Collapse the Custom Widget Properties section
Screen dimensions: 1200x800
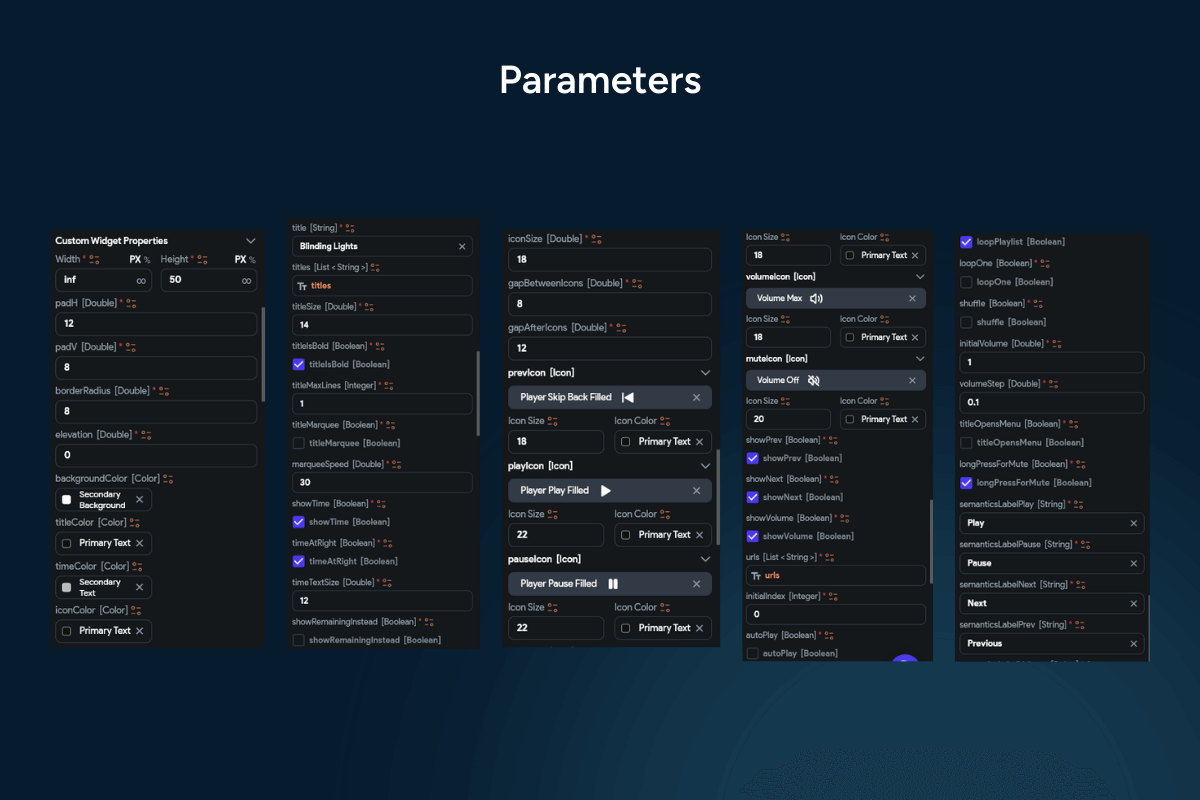click(x=250, y=241)
